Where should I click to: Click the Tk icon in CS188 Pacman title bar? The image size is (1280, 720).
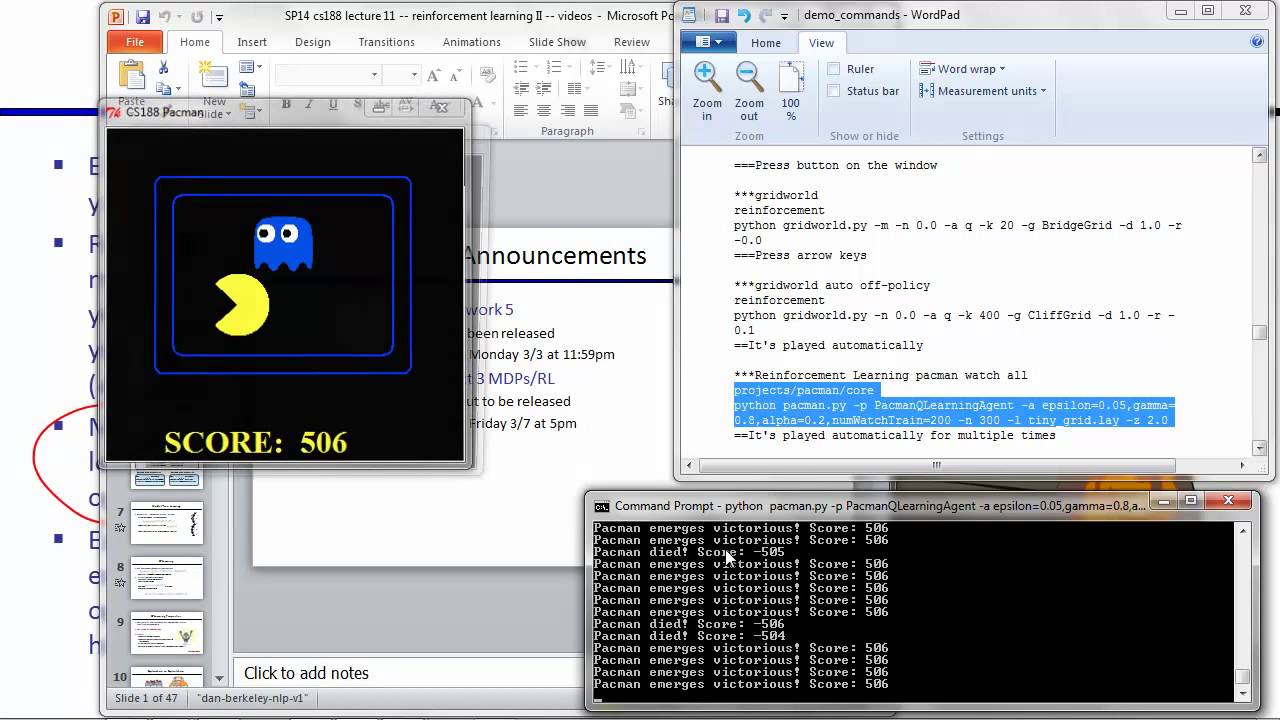point(115,112)
